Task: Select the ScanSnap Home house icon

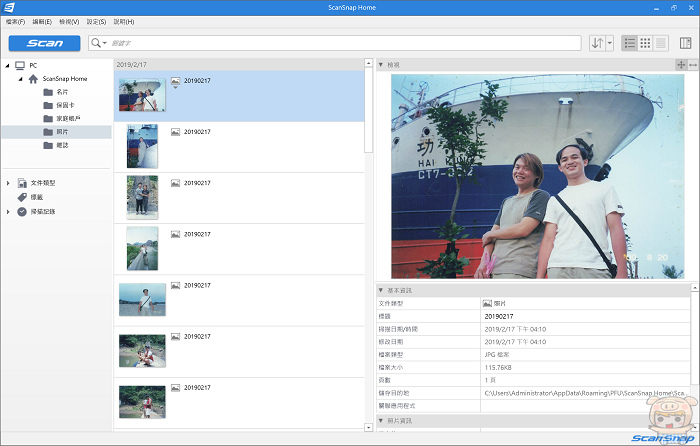Action: tap(33, 79)
